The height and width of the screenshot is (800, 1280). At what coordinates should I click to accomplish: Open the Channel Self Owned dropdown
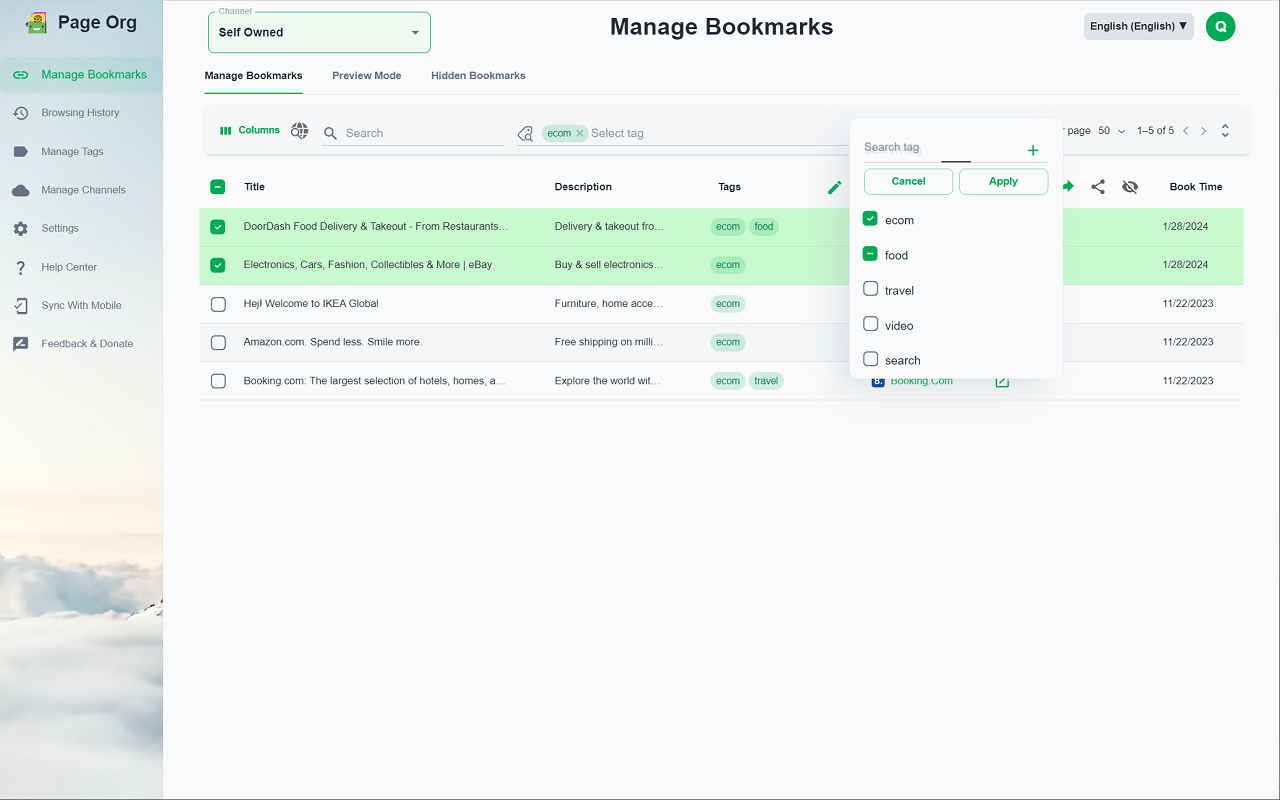click(x=319, y=32)
